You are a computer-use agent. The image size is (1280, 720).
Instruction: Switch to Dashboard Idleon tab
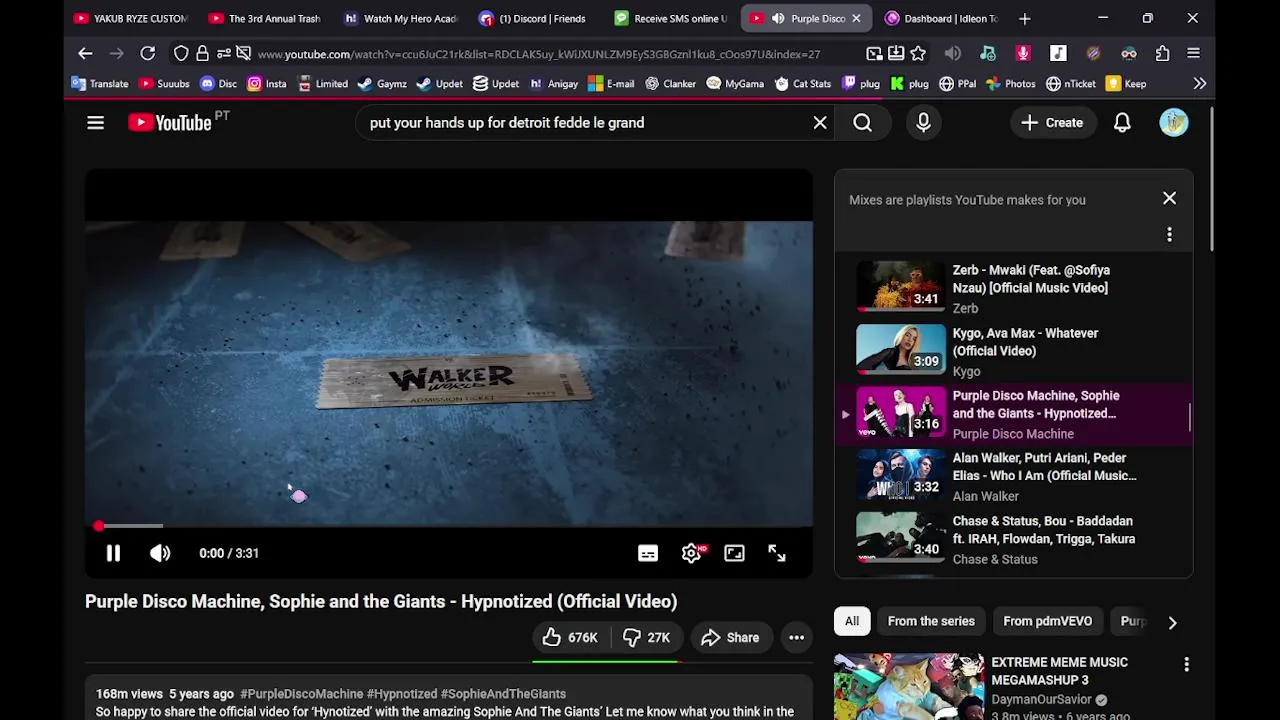pyautogui.click(x=942, y=18)
